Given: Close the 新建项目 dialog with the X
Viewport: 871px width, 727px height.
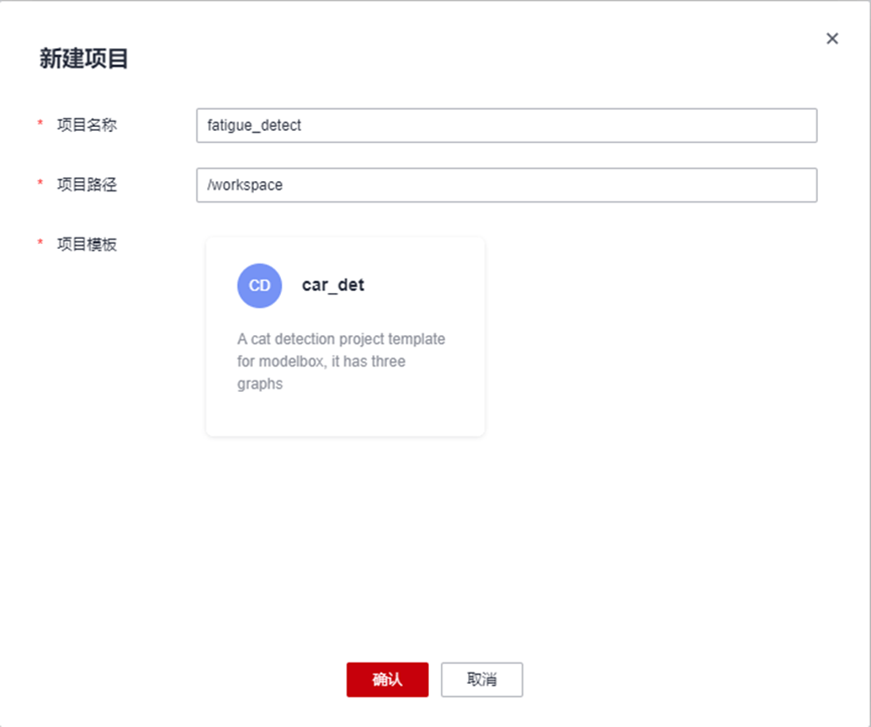Looking at the screenshot, I should [x=832, y=38].
